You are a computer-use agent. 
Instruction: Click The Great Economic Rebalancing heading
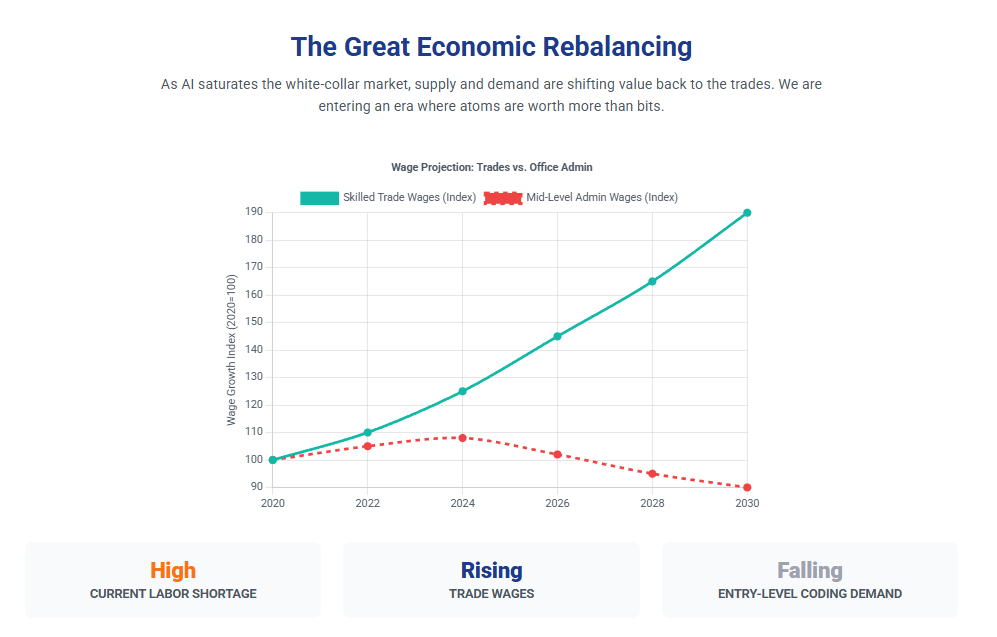click(491, 47)
